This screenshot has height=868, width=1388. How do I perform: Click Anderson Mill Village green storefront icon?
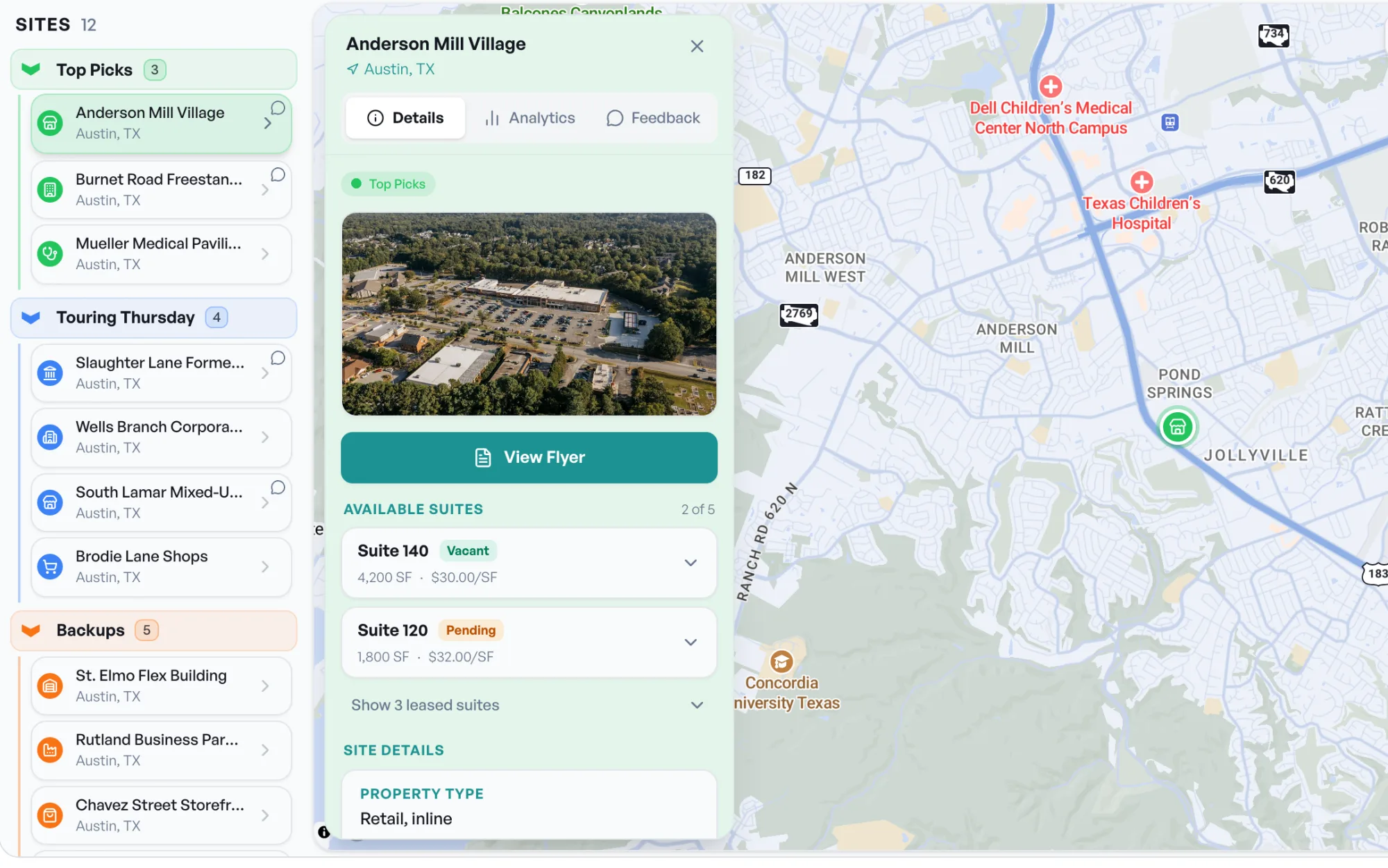[x=50, y=124]
